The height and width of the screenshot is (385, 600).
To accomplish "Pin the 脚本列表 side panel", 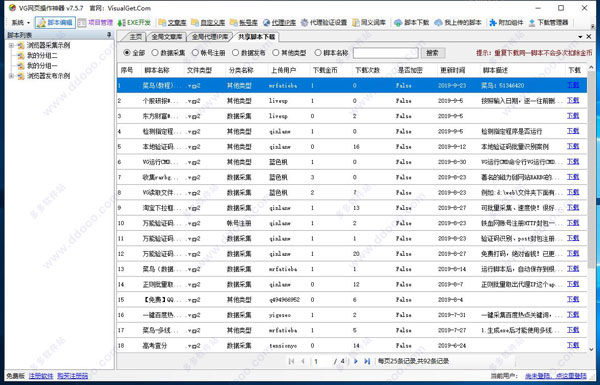I will [109, 35].
